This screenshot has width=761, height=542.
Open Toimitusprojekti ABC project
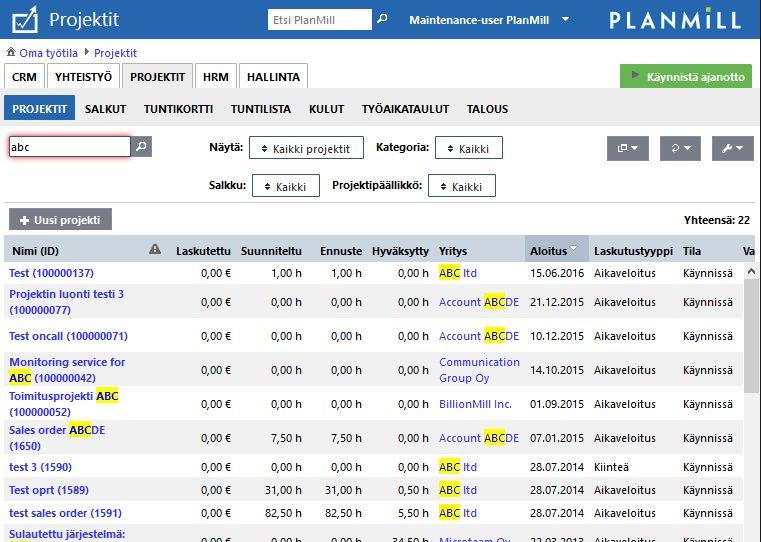tap(64, 404)
